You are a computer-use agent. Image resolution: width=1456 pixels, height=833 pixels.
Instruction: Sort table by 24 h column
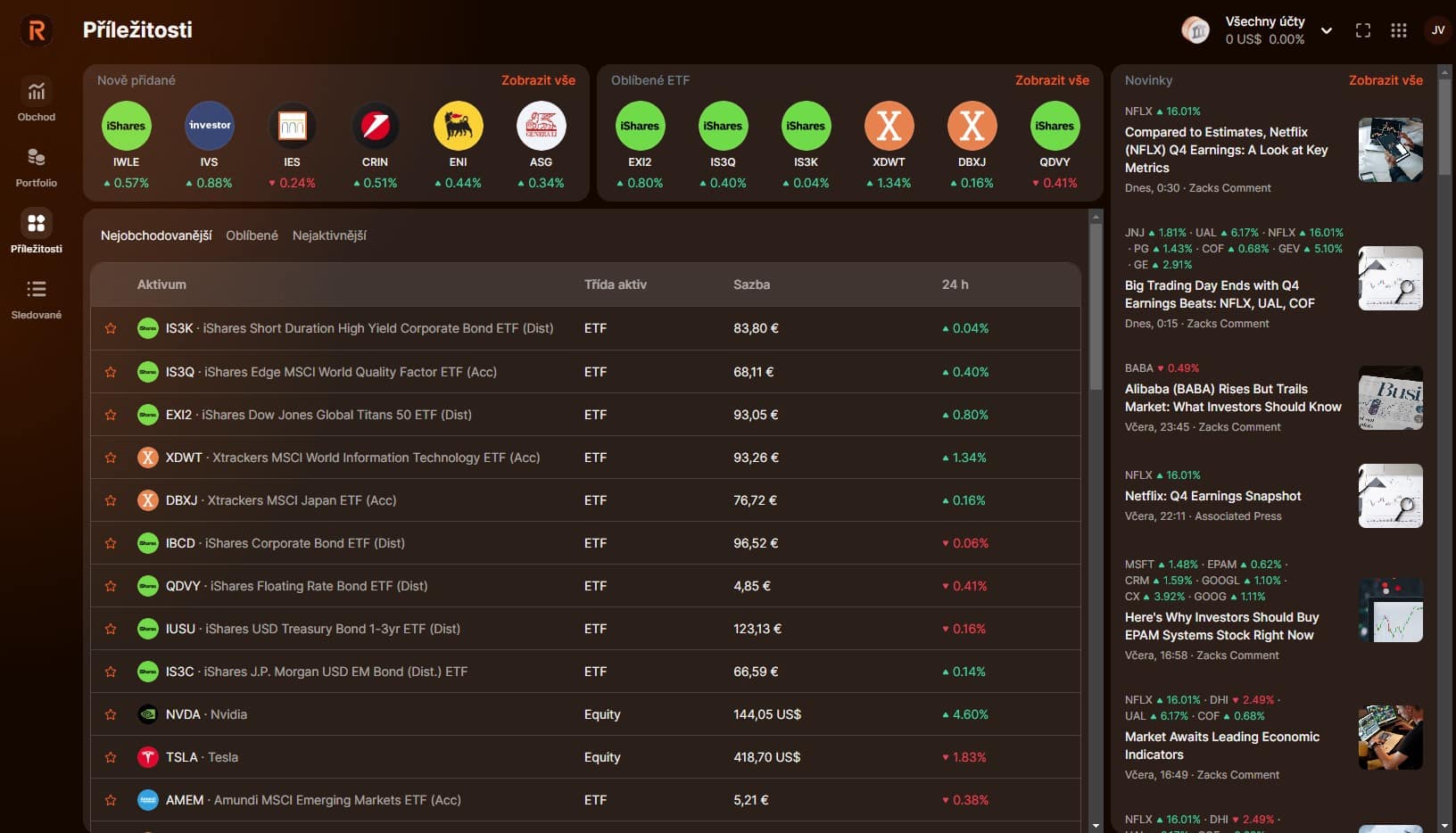click(x=955, y=285)
